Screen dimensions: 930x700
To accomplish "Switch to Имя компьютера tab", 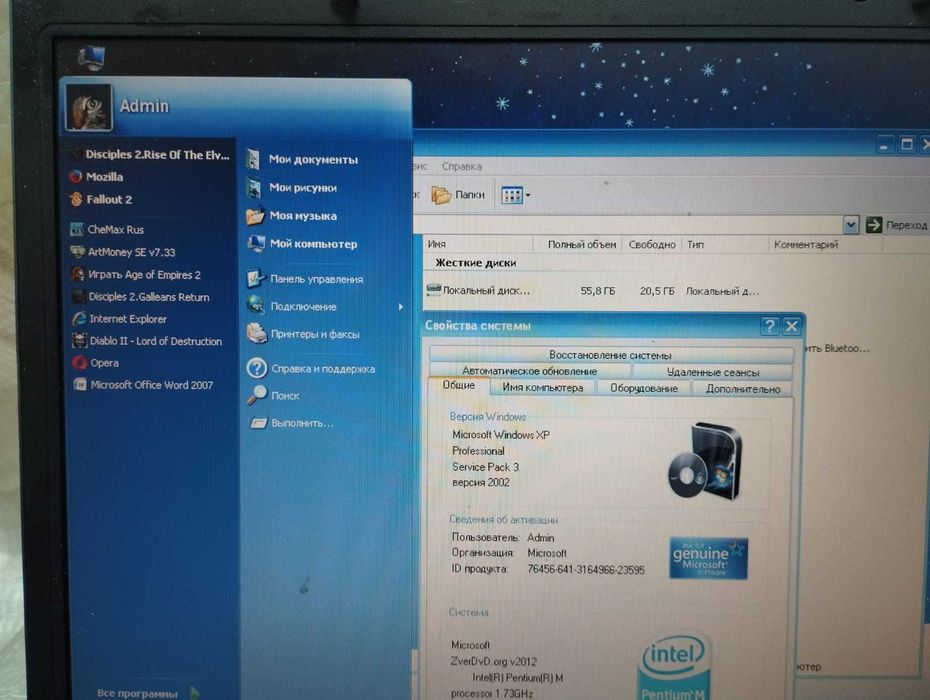I will 543,387.
